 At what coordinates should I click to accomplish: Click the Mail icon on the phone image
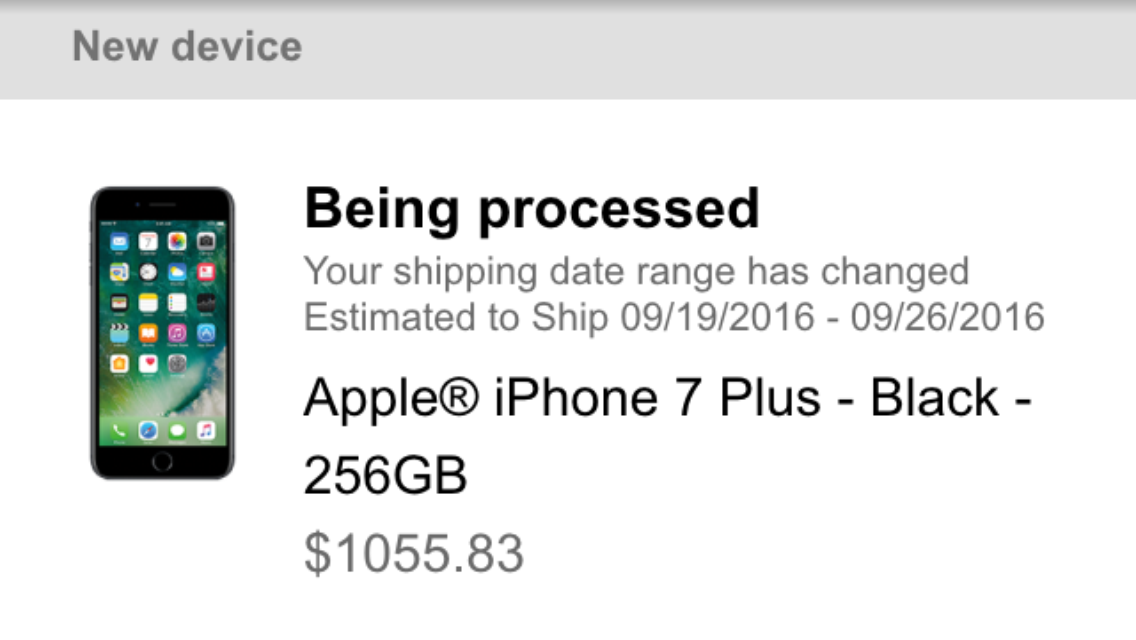119,241
